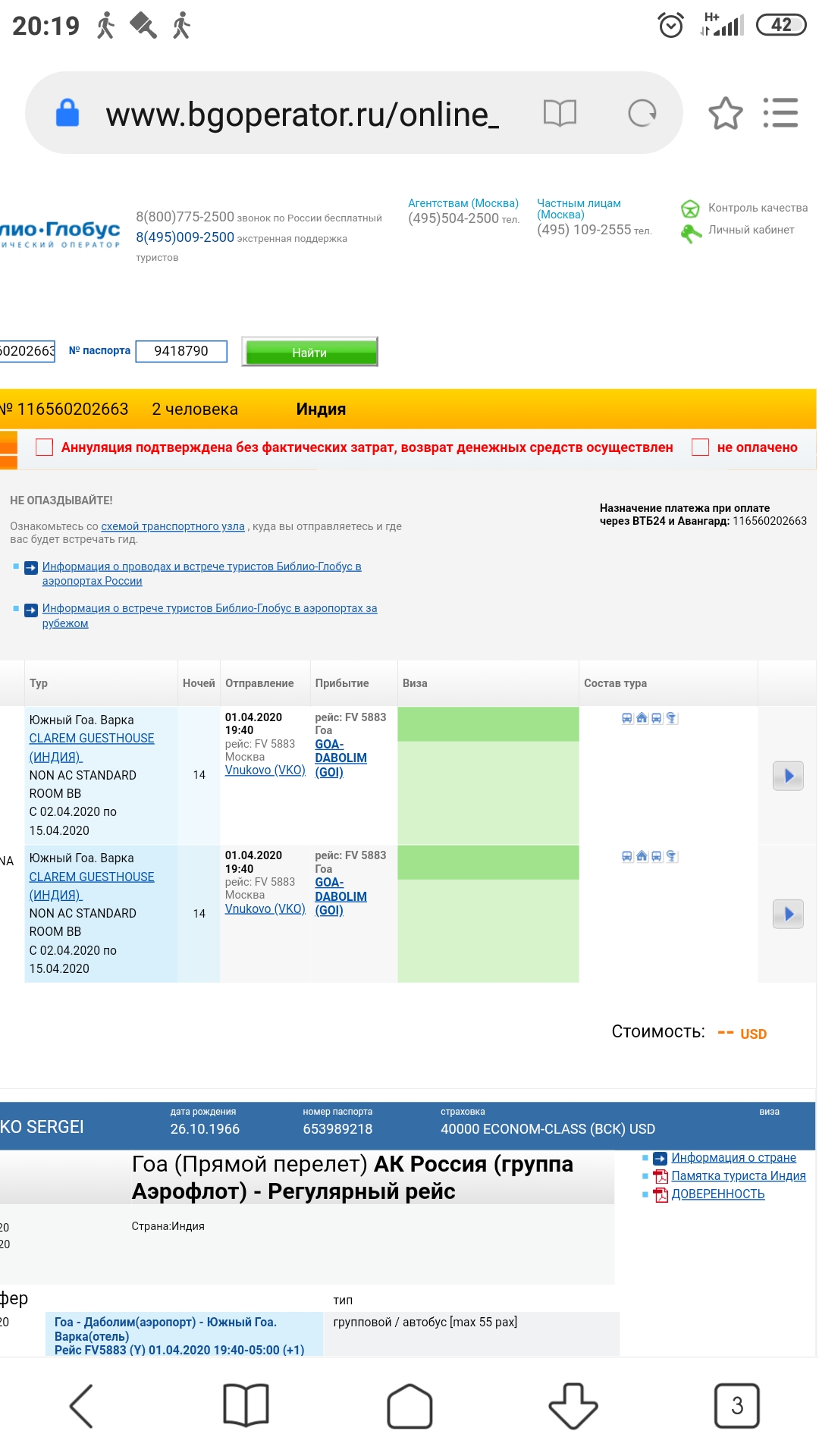Open info about meeting tourists in Russian airports

pos(202,573)
